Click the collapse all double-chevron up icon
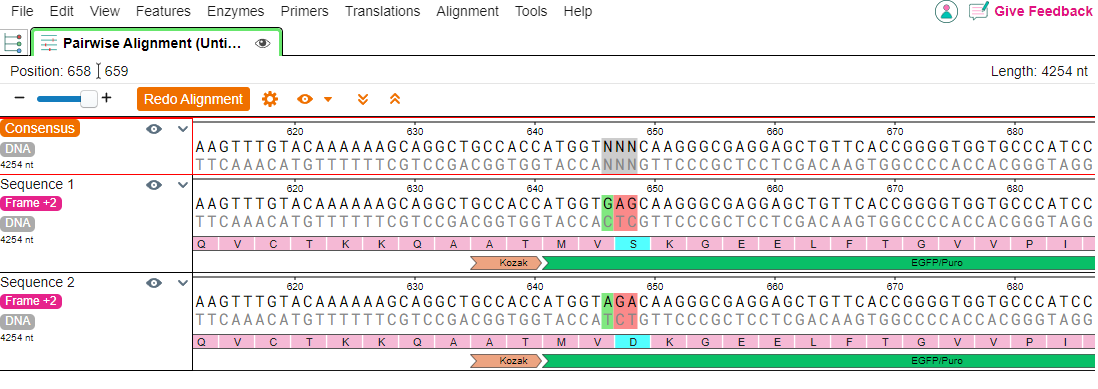1098x389 pixels. point(395,99)
